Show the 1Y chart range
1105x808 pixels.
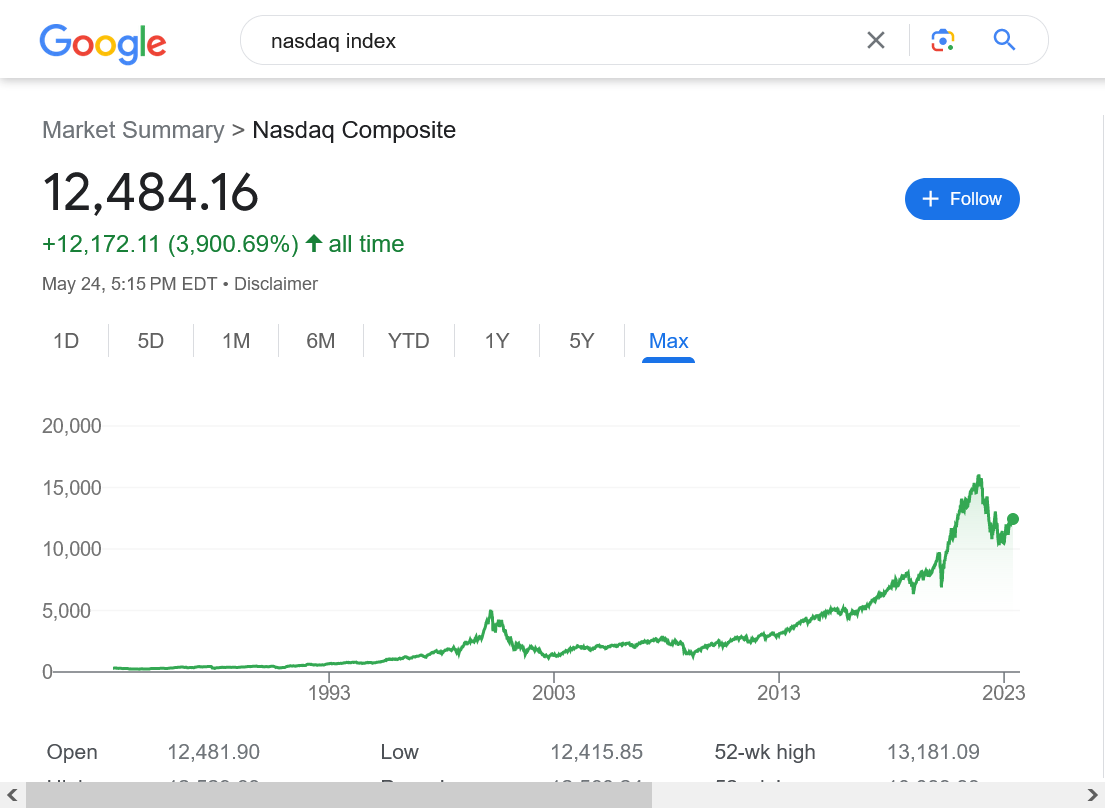(x=497, y=341)
